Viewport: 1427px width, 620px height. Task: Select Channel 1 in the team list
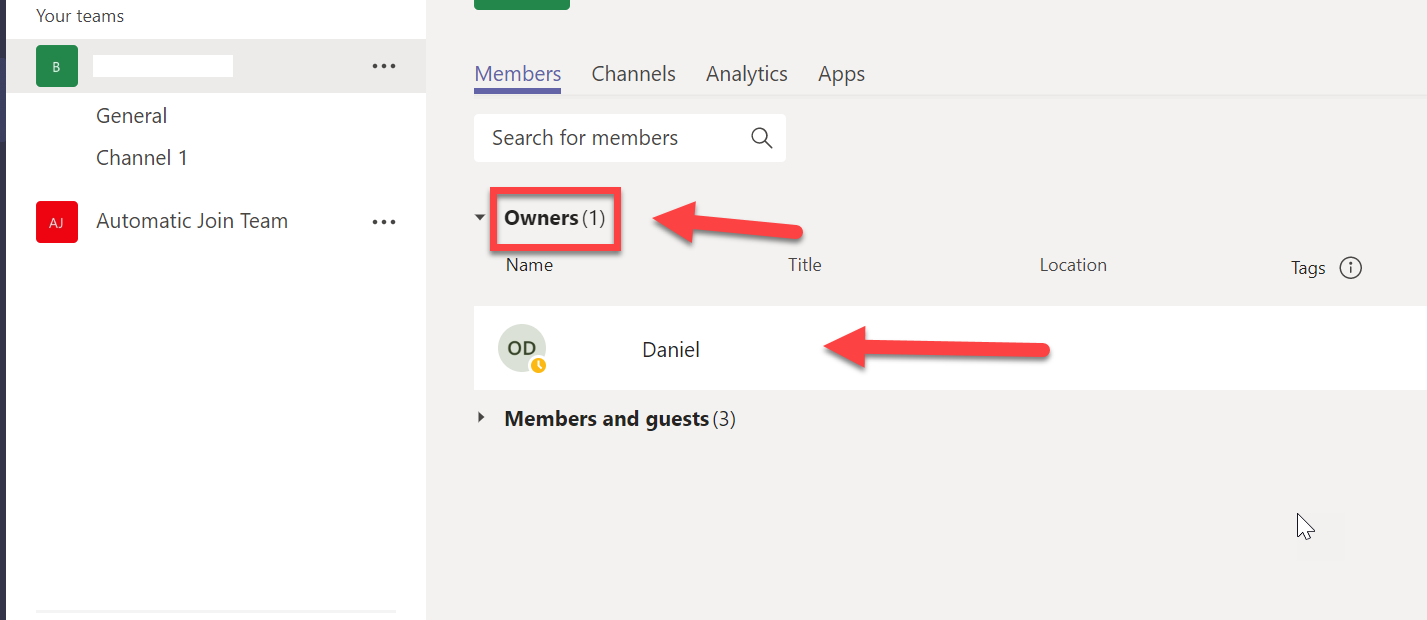click(142, 158)
